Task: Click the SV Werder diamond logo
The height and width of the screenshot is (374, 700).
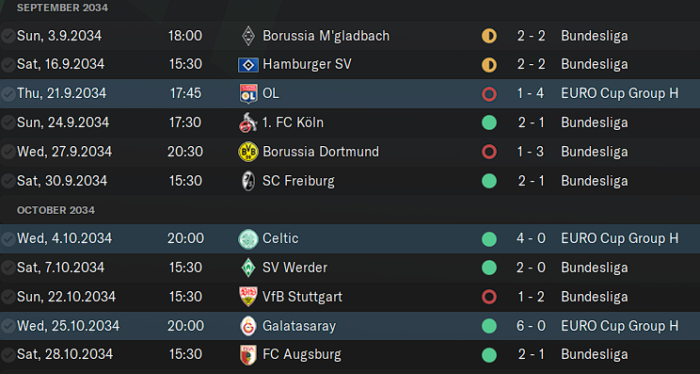Action: tap(248, 268)
